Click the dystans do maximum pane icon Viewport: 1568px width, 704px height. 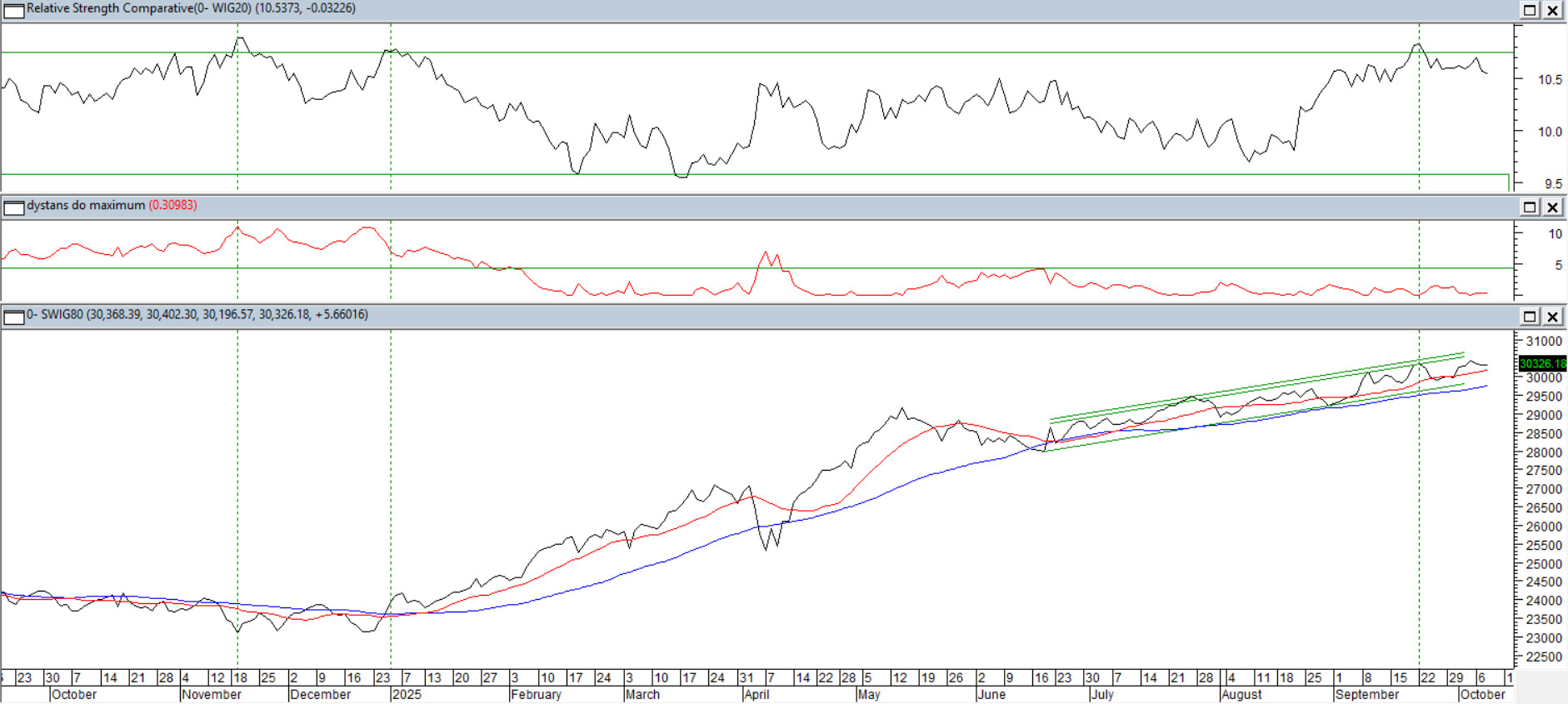[x=14, y=207]
